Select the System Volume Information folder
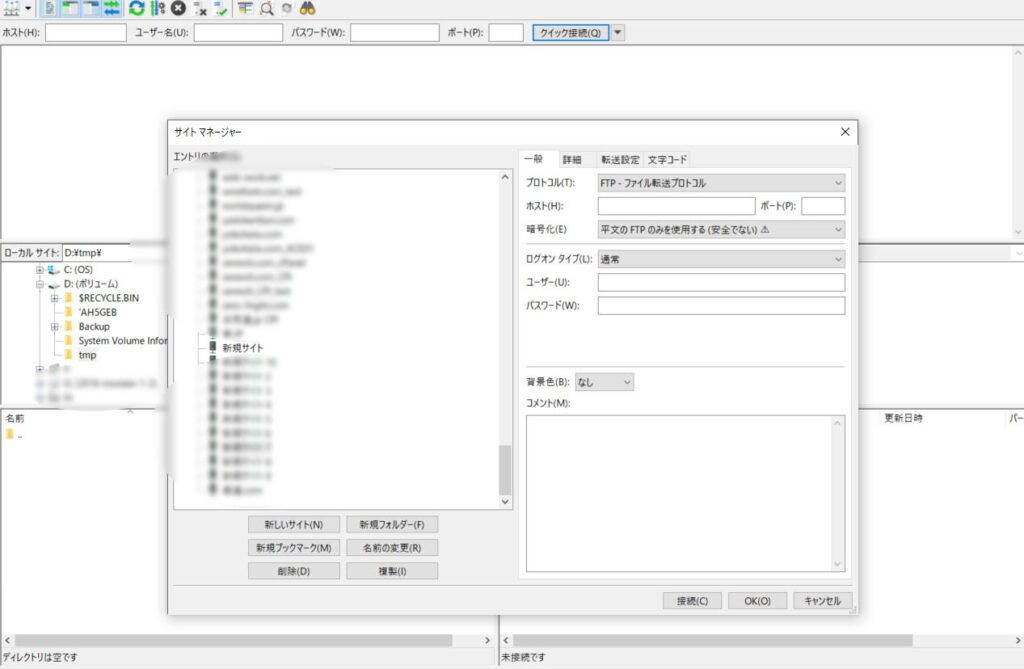 [123, 341]
